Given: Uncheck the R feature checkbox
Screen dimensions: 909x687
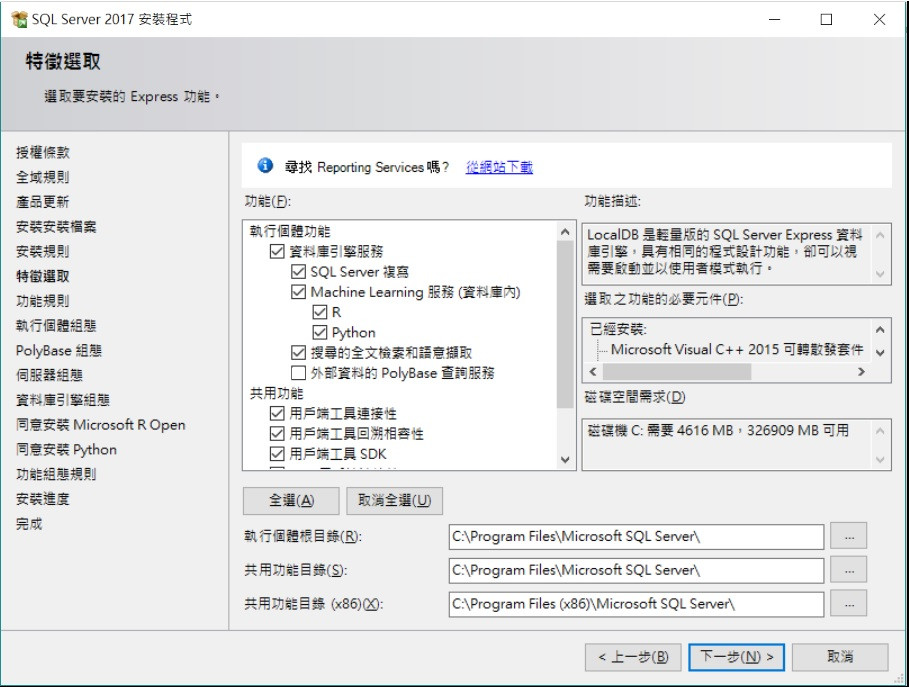Looking at the screenshot, I should click(x=319, y=312).
